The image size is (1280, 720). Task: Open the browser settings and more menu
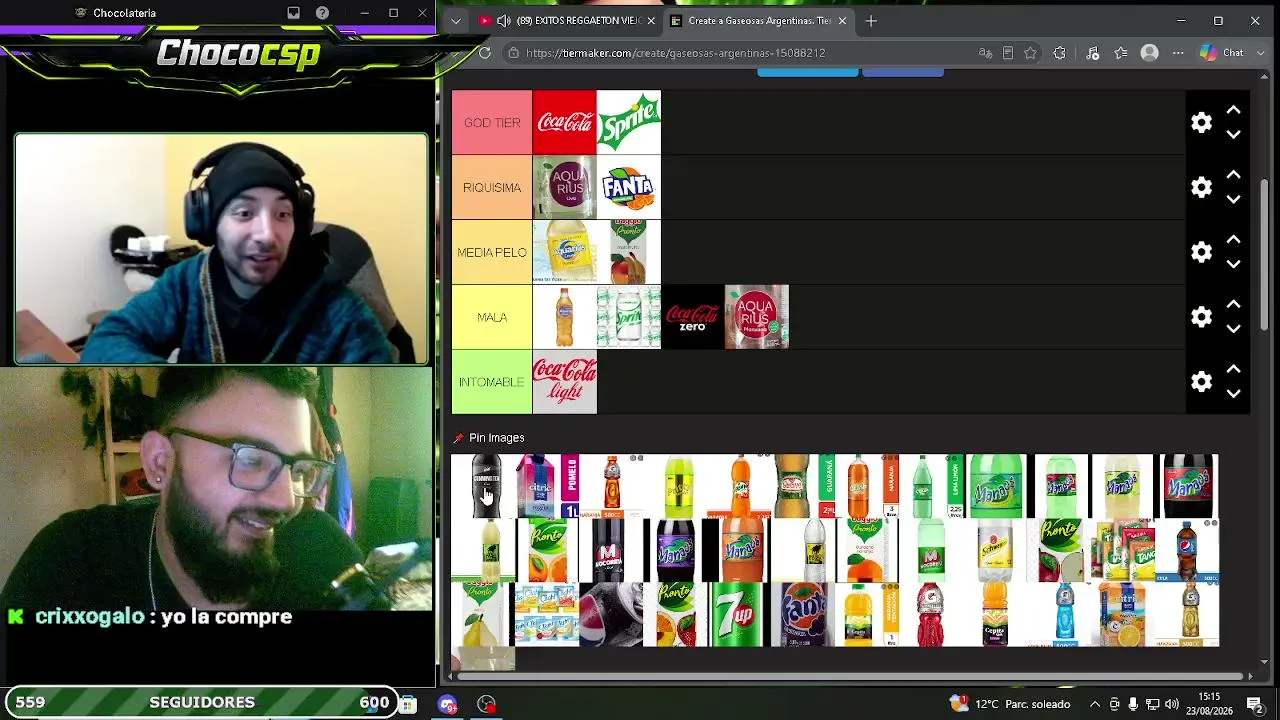coord(1178,53)
